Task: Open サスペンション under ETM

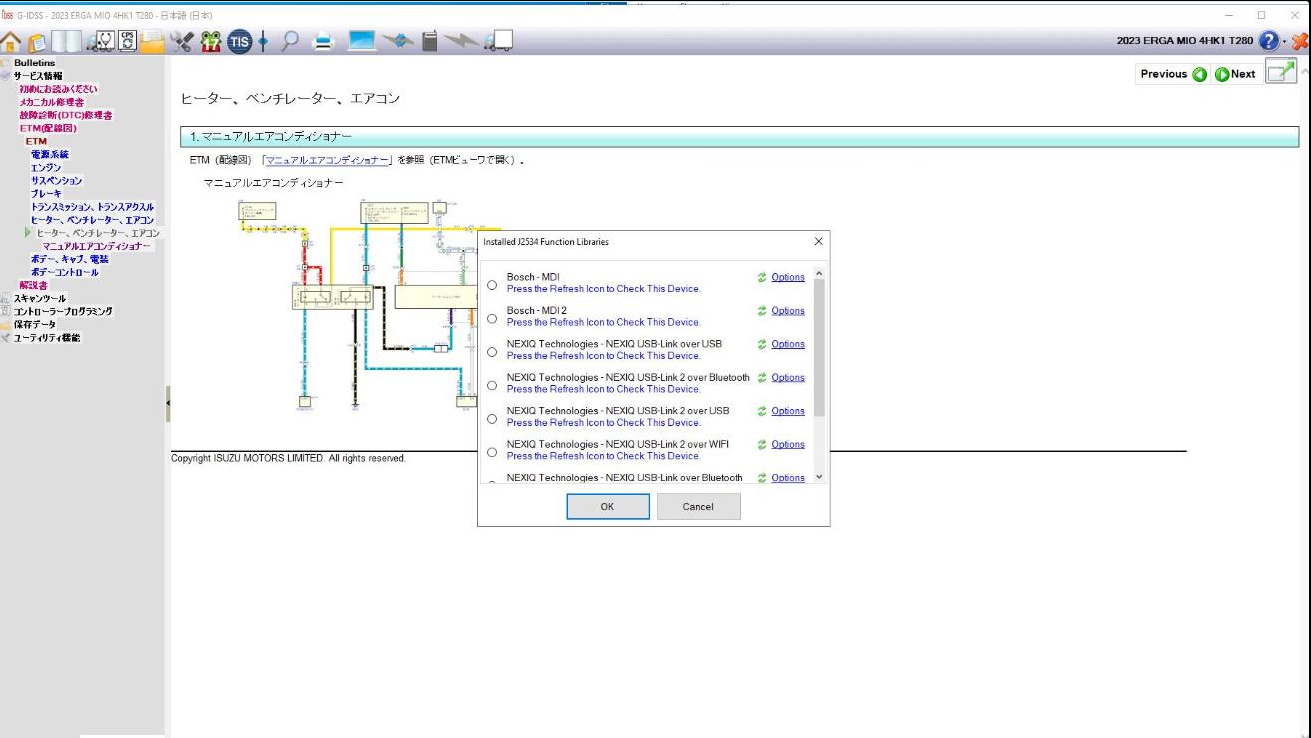Action: click(57, 180)
